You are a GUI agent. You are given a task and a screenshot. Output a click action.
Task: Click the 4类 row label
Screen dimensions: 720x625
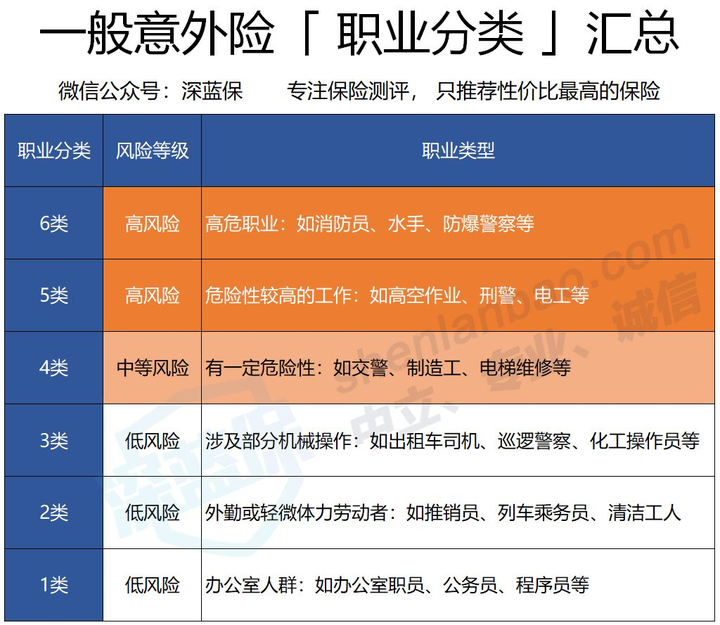coord(54,368)
